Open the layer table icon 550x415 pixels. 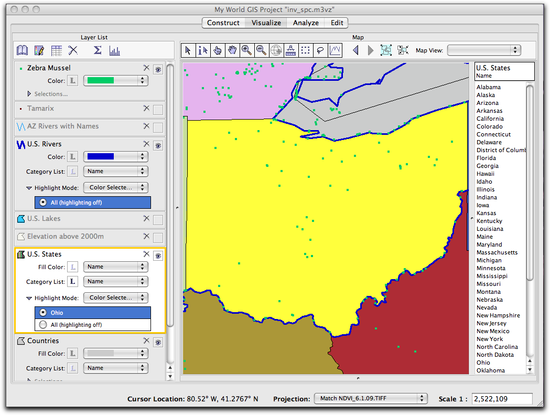click(56, 51)
